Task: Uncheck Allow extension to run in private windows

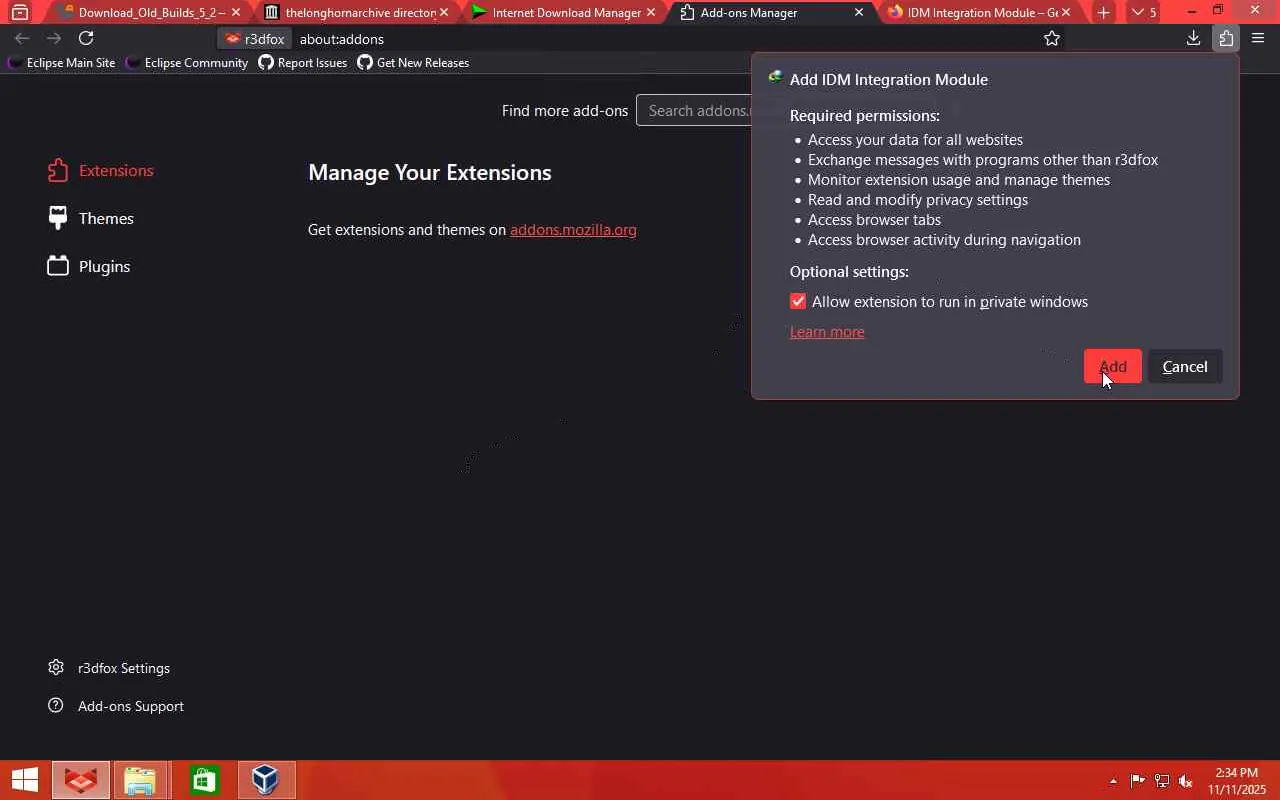Action: pos(798,302)
